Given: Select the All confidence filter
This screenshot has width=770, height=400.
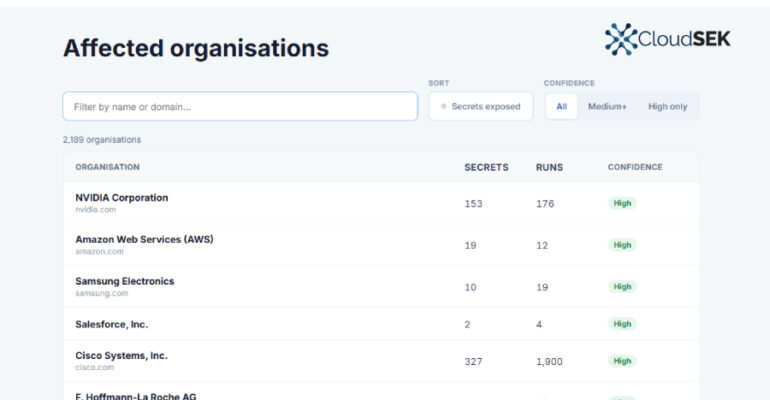Looking at the screenshot, I should pyautogui.click(x=561, y=107).
